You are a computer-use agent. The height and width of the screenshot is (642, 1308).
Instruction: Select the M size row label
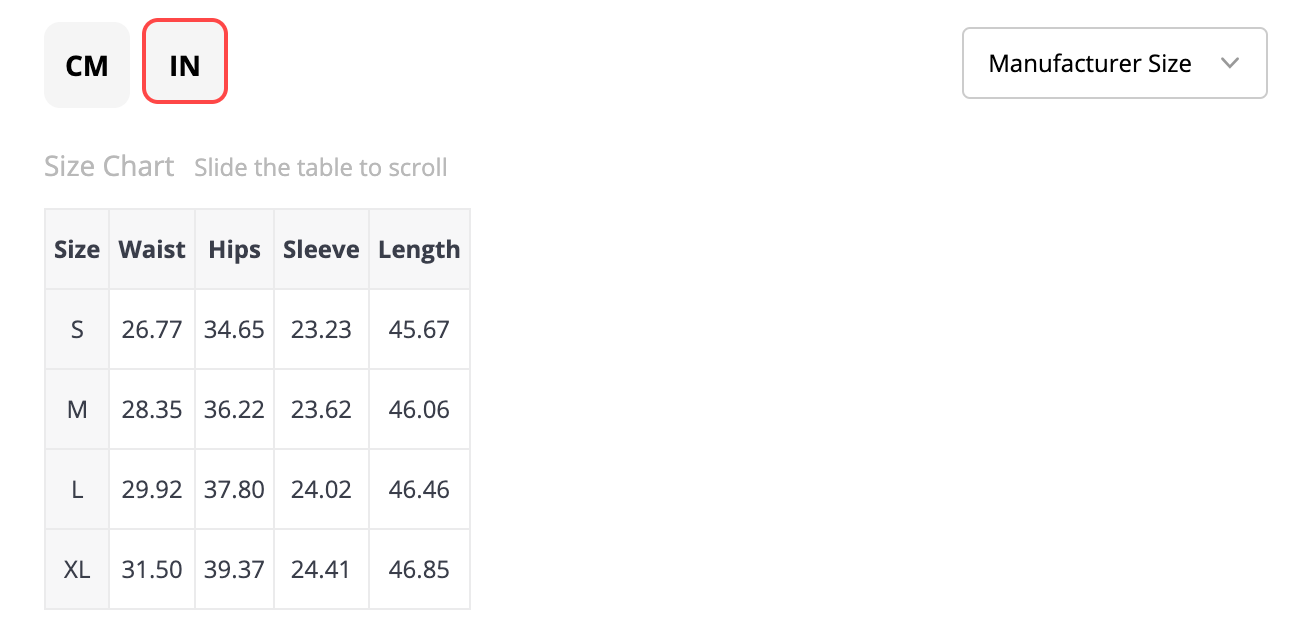(77, 410)
